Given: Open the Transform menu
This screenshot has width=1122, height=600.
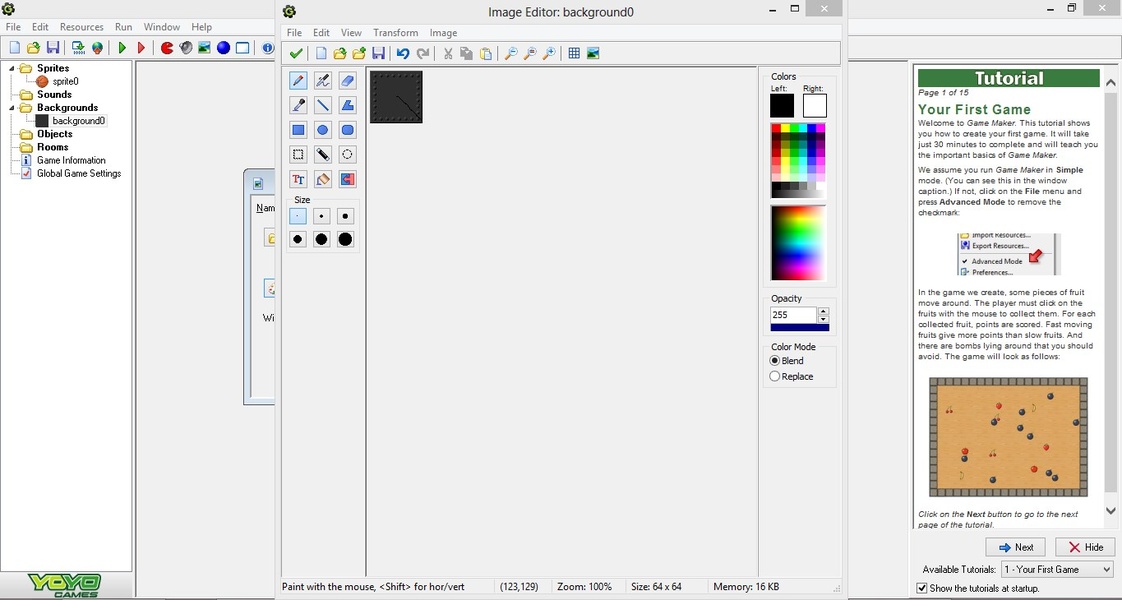Looking at the screenshot, I should point(395,33).
